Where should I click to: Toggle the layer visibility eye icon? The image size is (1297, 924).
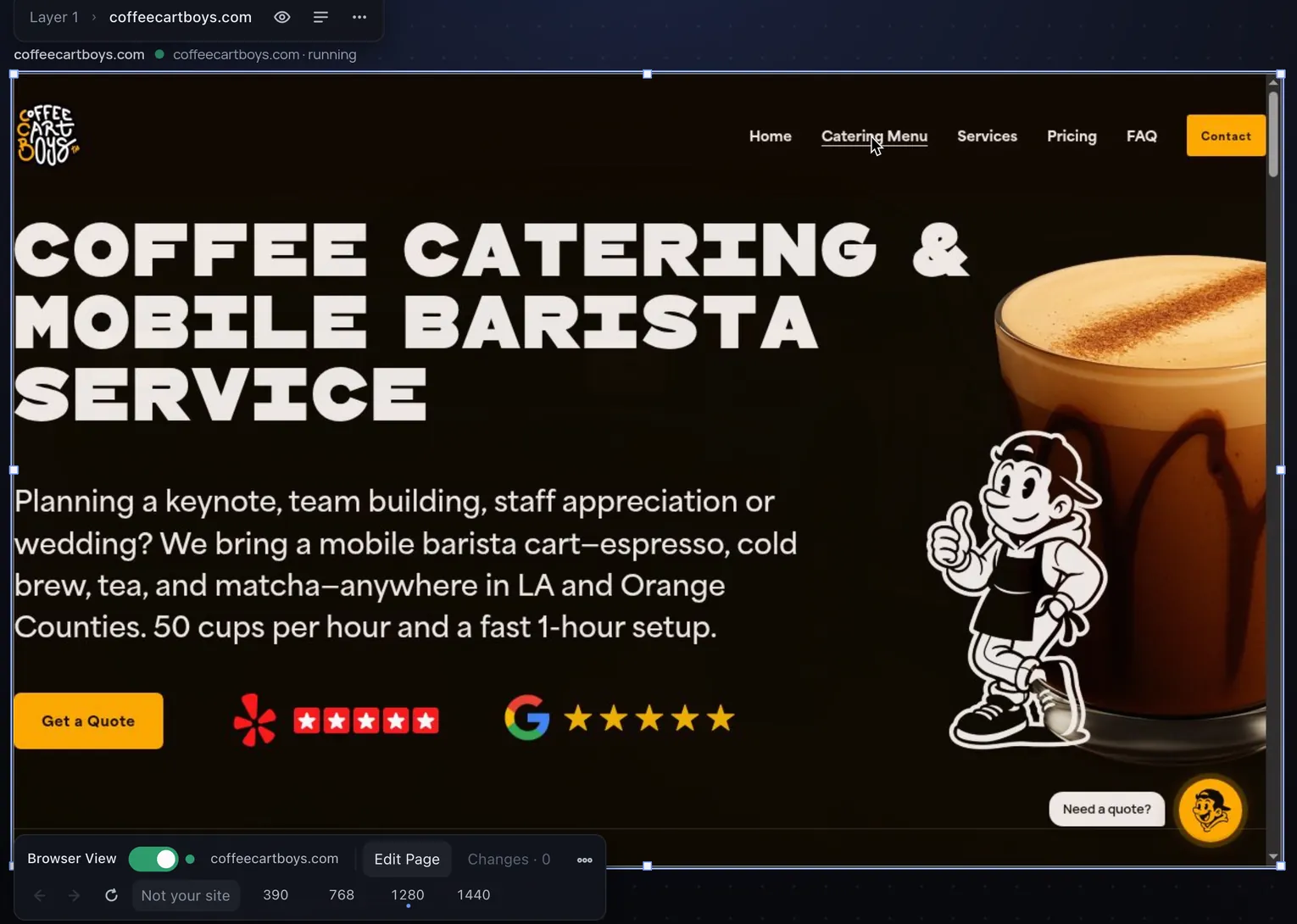[x=282, y=17]
